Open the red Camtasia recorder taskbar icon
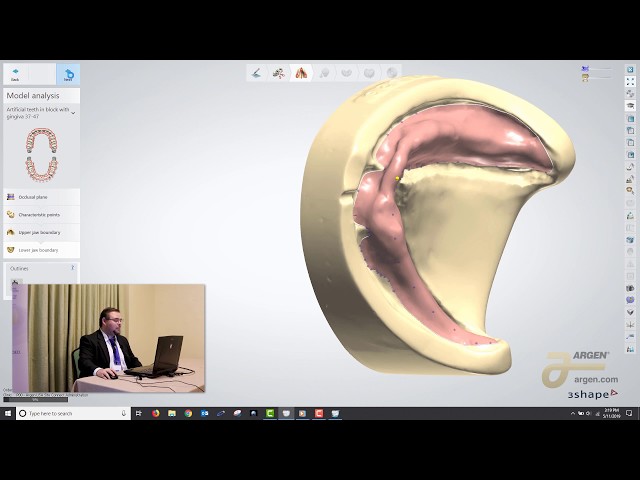Image resolution: width=640 pixels, height=480 pixels. (x=319, y=413)
